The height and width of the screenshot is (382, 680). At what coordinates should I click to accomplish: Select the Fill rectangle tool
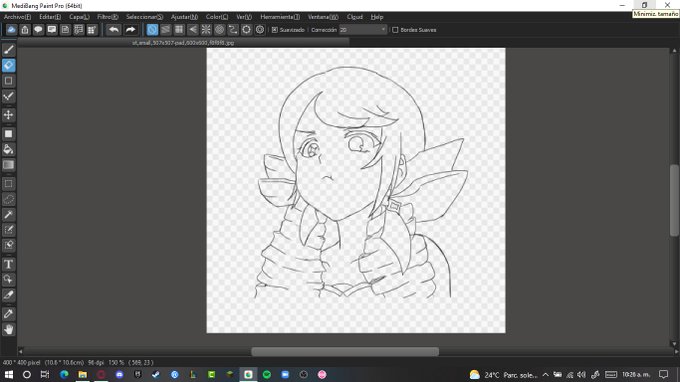(x=8, y=134)
